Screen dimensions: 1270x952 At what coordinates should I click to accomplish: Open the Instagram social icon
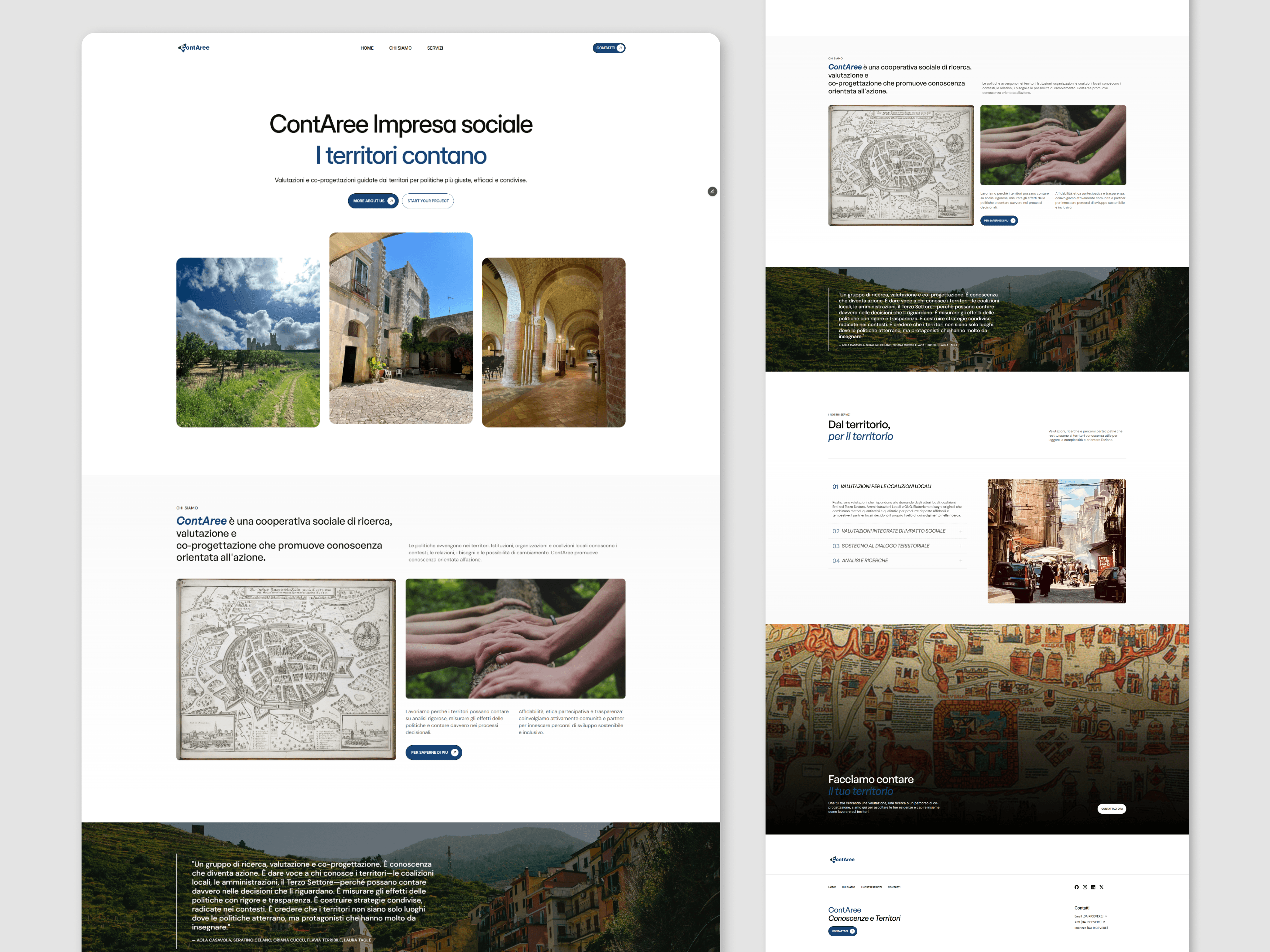tap(1085, 887)
